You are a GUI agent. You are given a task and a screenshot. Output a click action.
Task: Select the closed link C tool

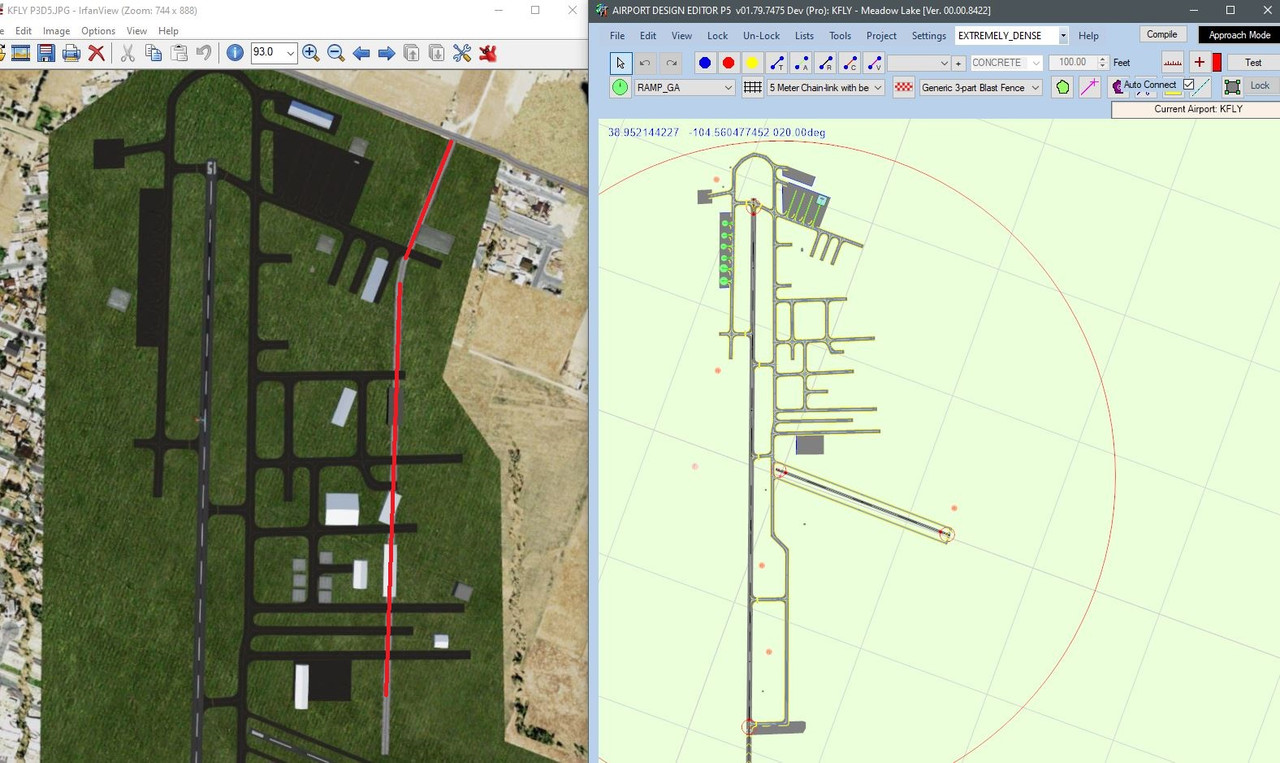point(849,63)
